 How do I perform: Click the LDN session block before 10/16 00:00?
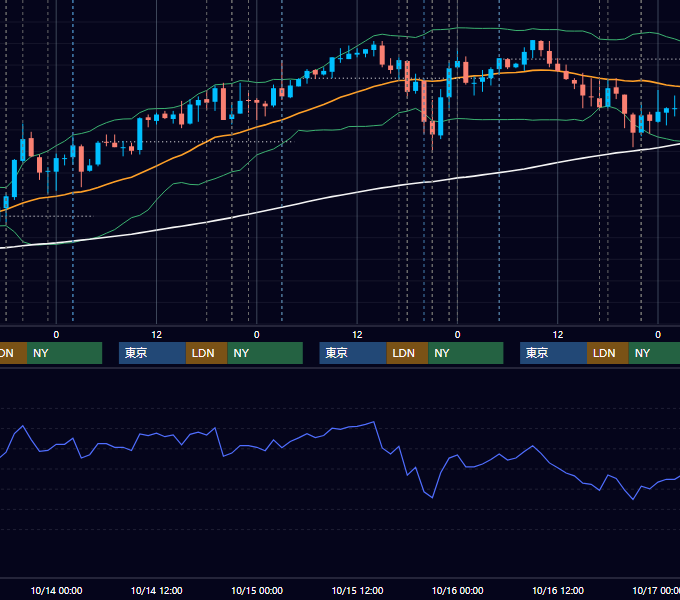407,353
